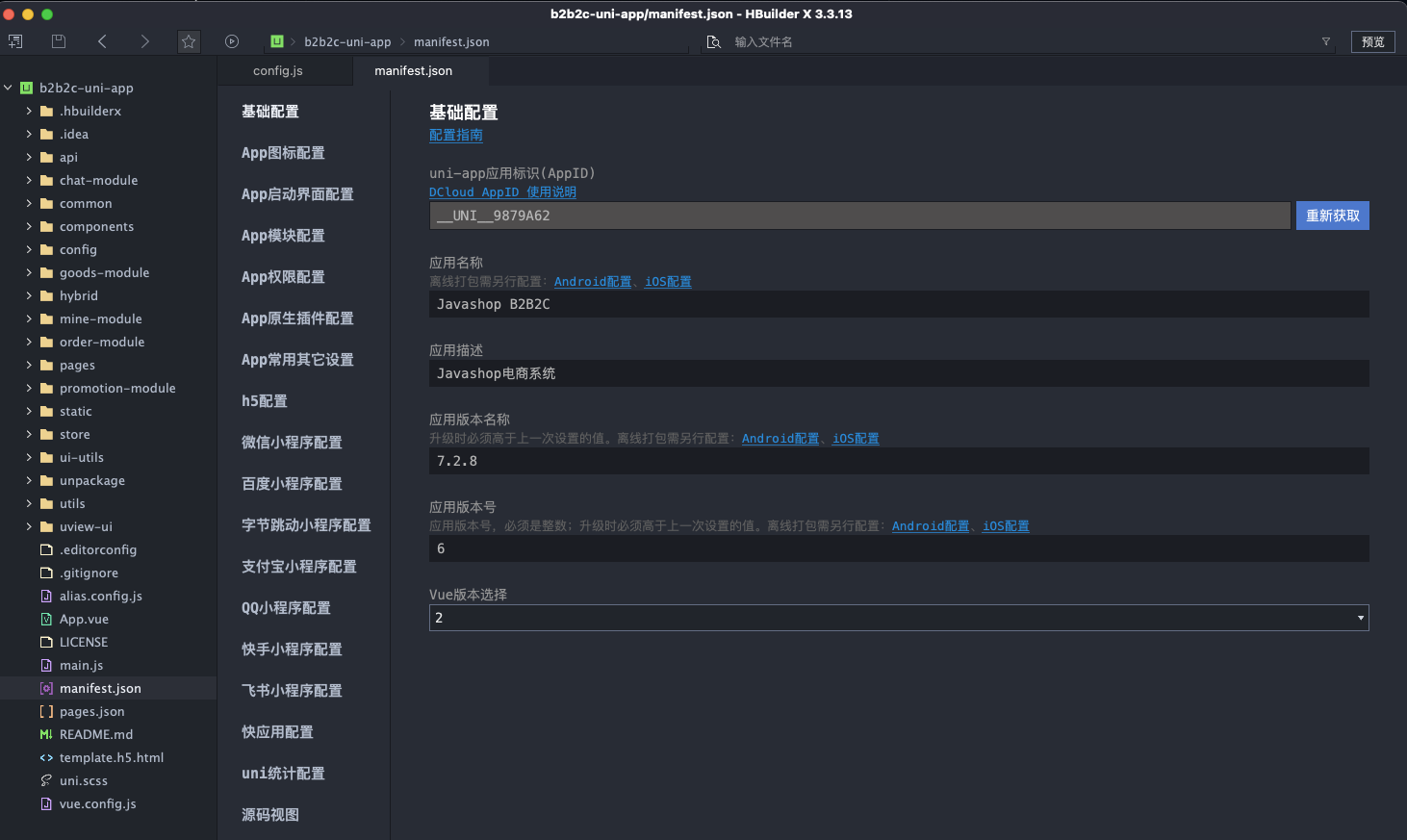Click the alias.config.js file icon

(46, 596)
